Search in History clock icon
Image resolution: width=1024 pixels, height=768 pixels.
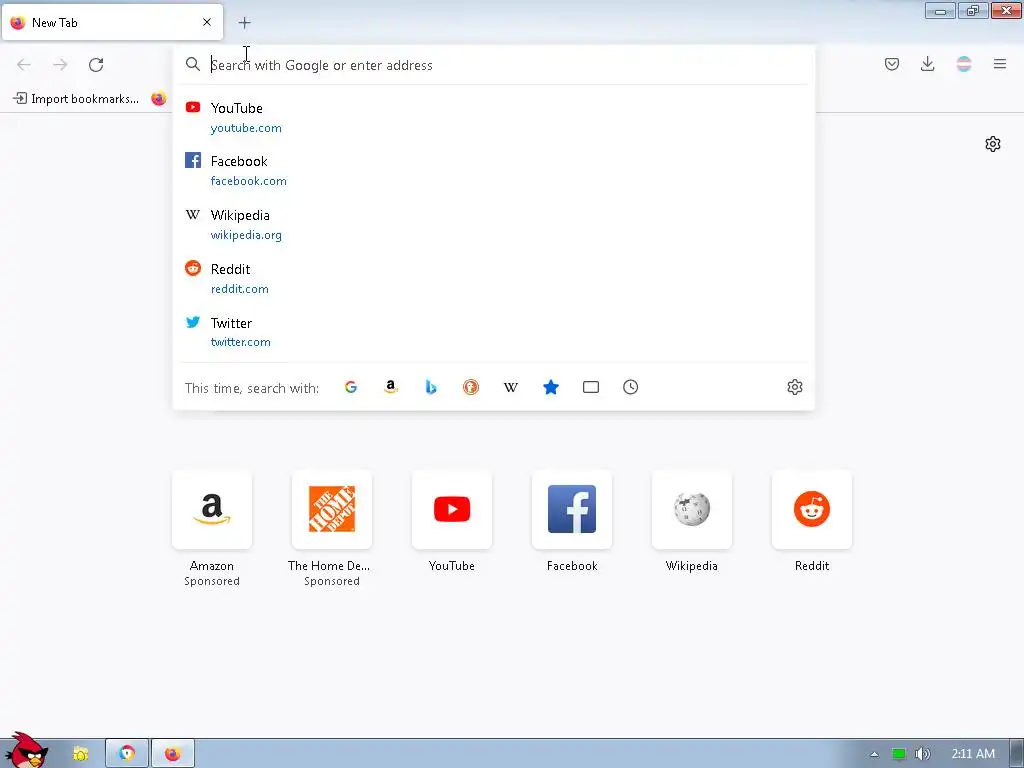click(x=630, y=387)
